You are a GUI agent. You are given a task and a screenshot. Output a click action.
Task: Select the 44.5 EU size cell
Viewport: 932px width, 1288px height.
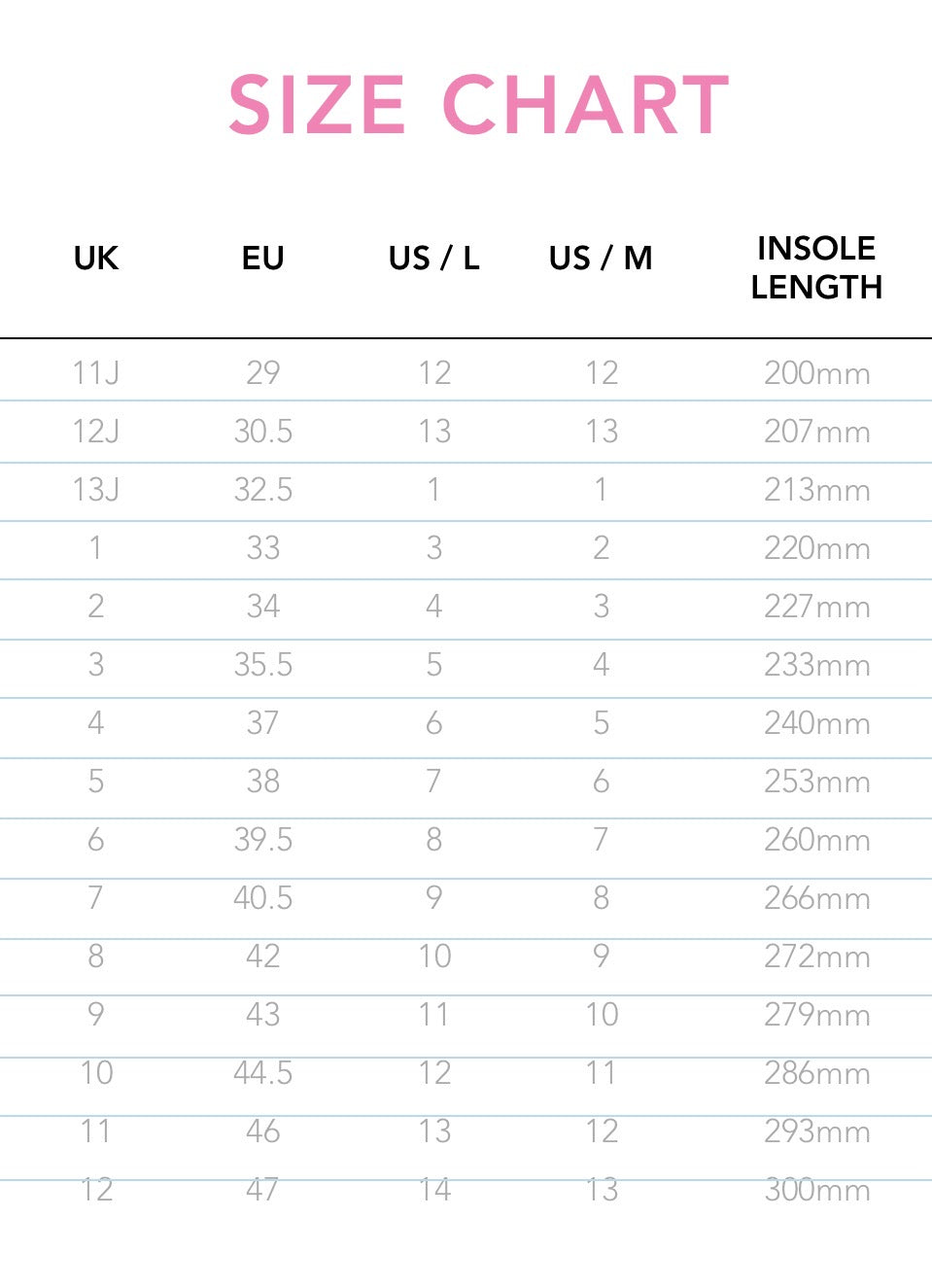[x=262, y=1073]
